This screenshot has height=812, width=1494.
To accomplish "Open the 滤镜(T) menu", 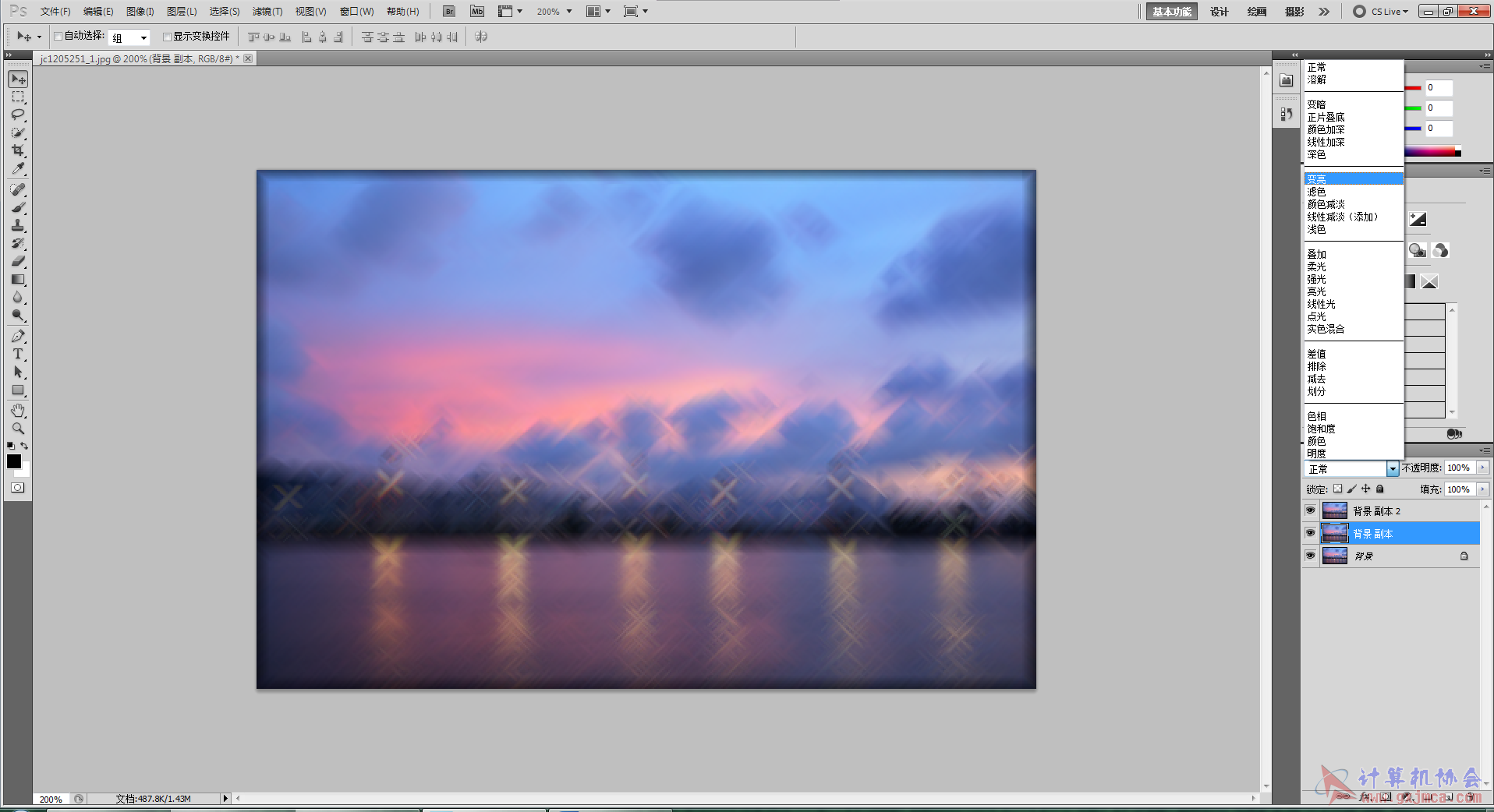I will (267, 12).
